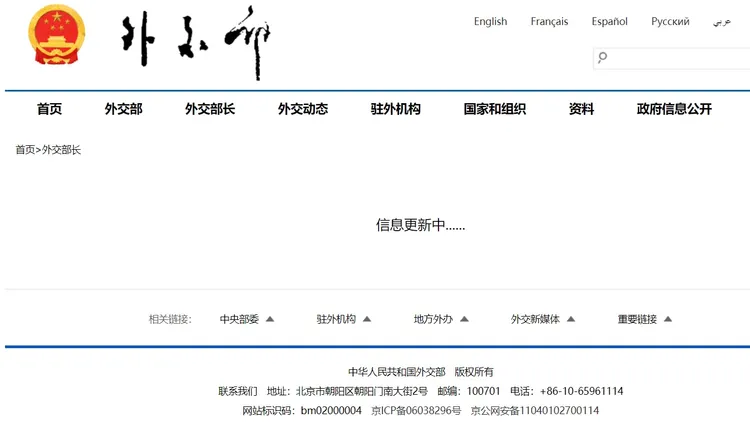Open the 国家和组织 navigation menu item
The image size is (750, 422).
pyautogui.click(x=495, y=109)
